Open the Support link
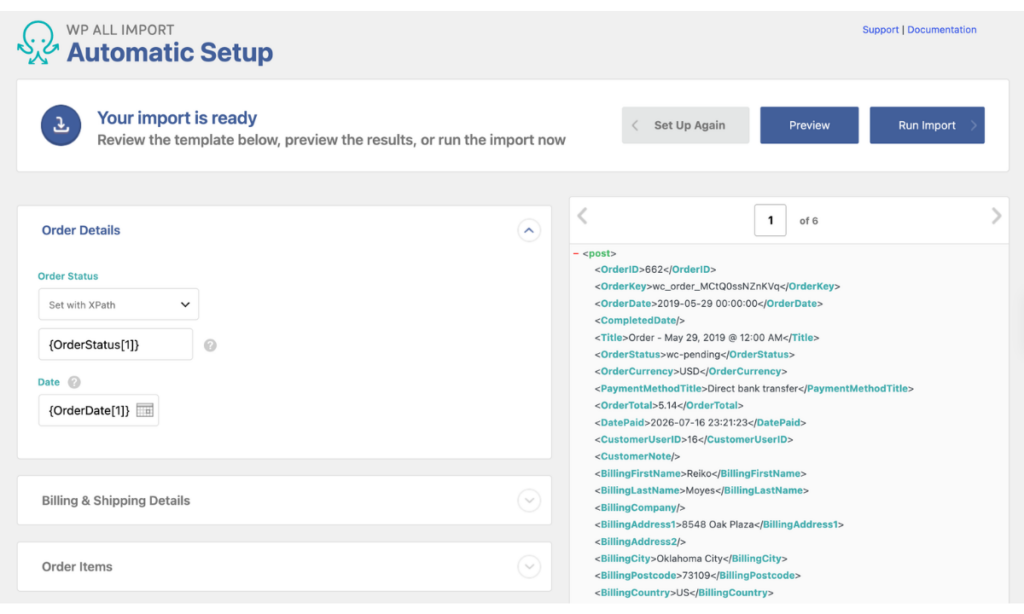Viewport: 1024px width, 614px height. click(x=880, y=29)
